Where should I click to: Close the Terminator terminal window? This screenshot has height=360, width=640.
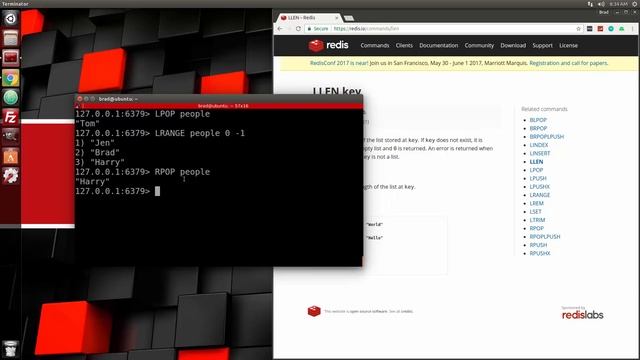80,99
